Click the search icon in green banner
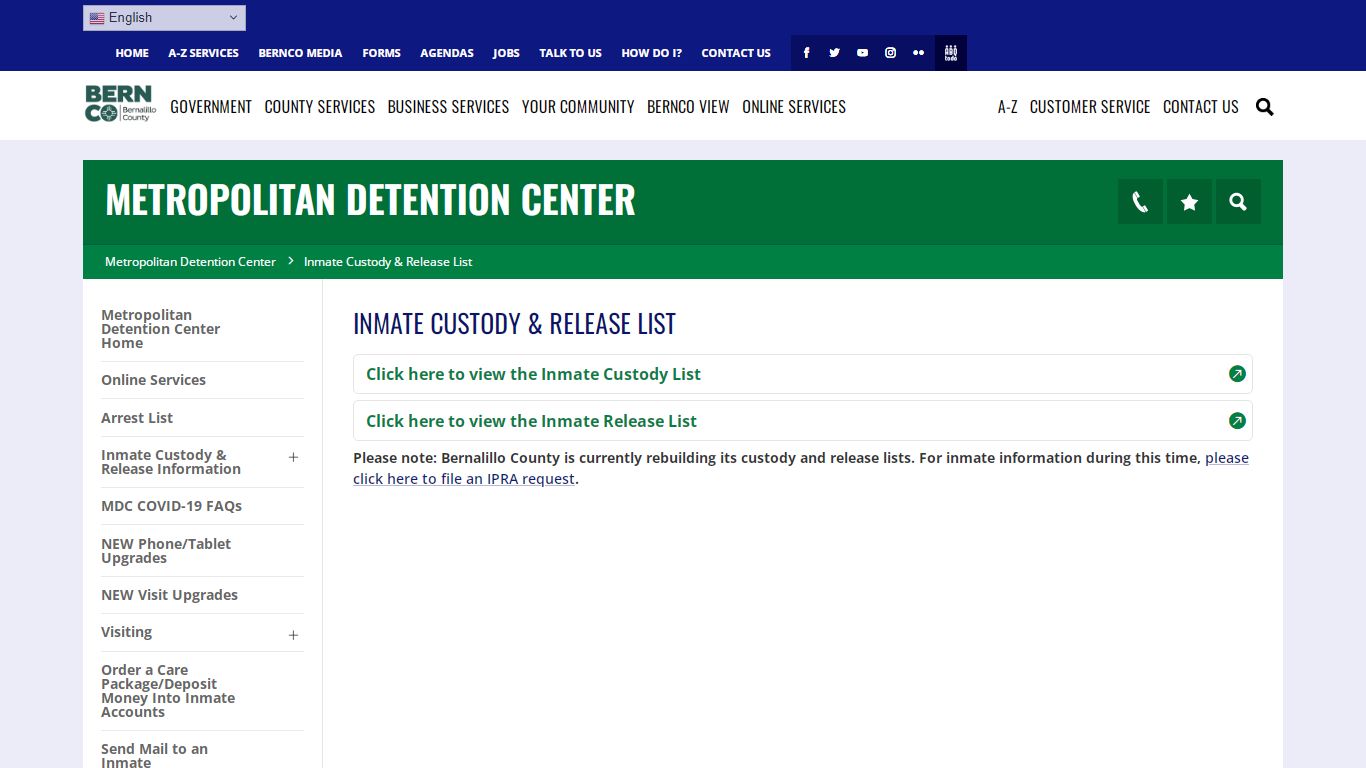Viewport: 1366px width, 768px height. [1238, 202]
